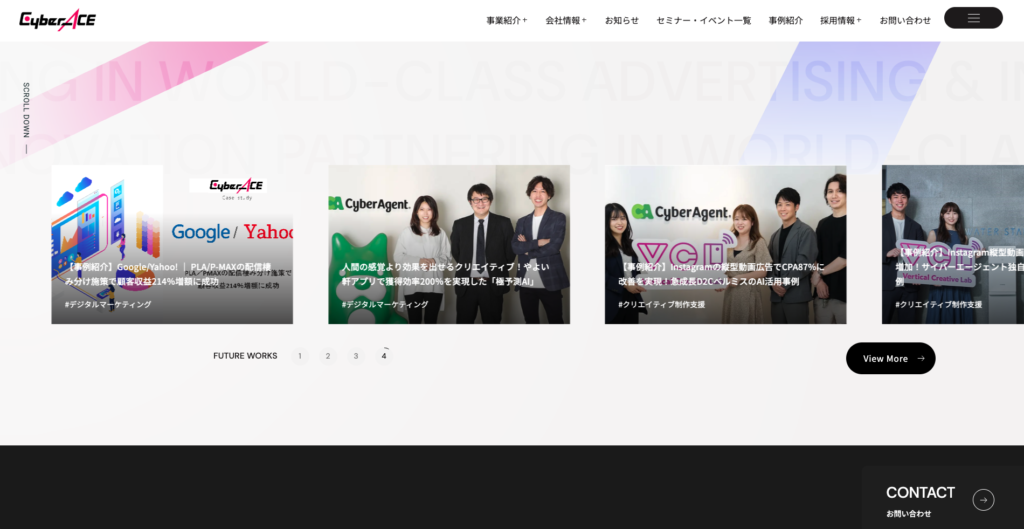
Task: Click #クリエイティブ制作支援 tag on CPA87% card
Action: pos(662,304)
